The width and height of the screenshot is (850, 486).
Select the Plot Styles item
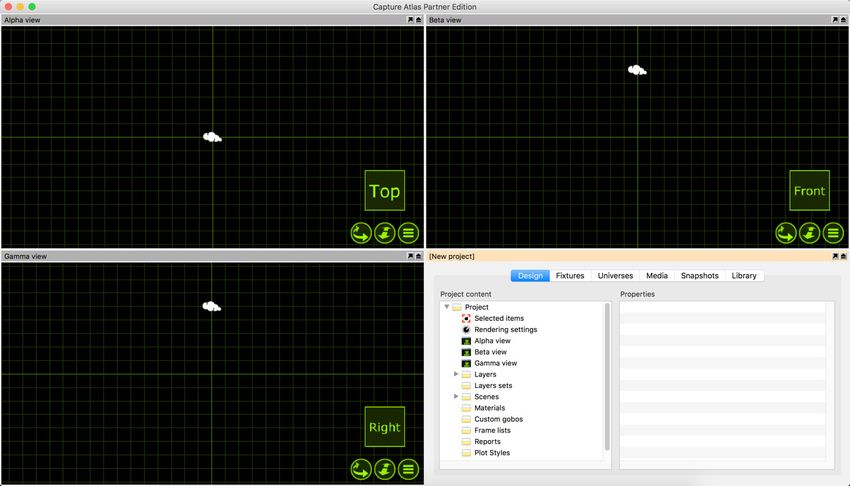pyautogui.click(x=491, y=453)
